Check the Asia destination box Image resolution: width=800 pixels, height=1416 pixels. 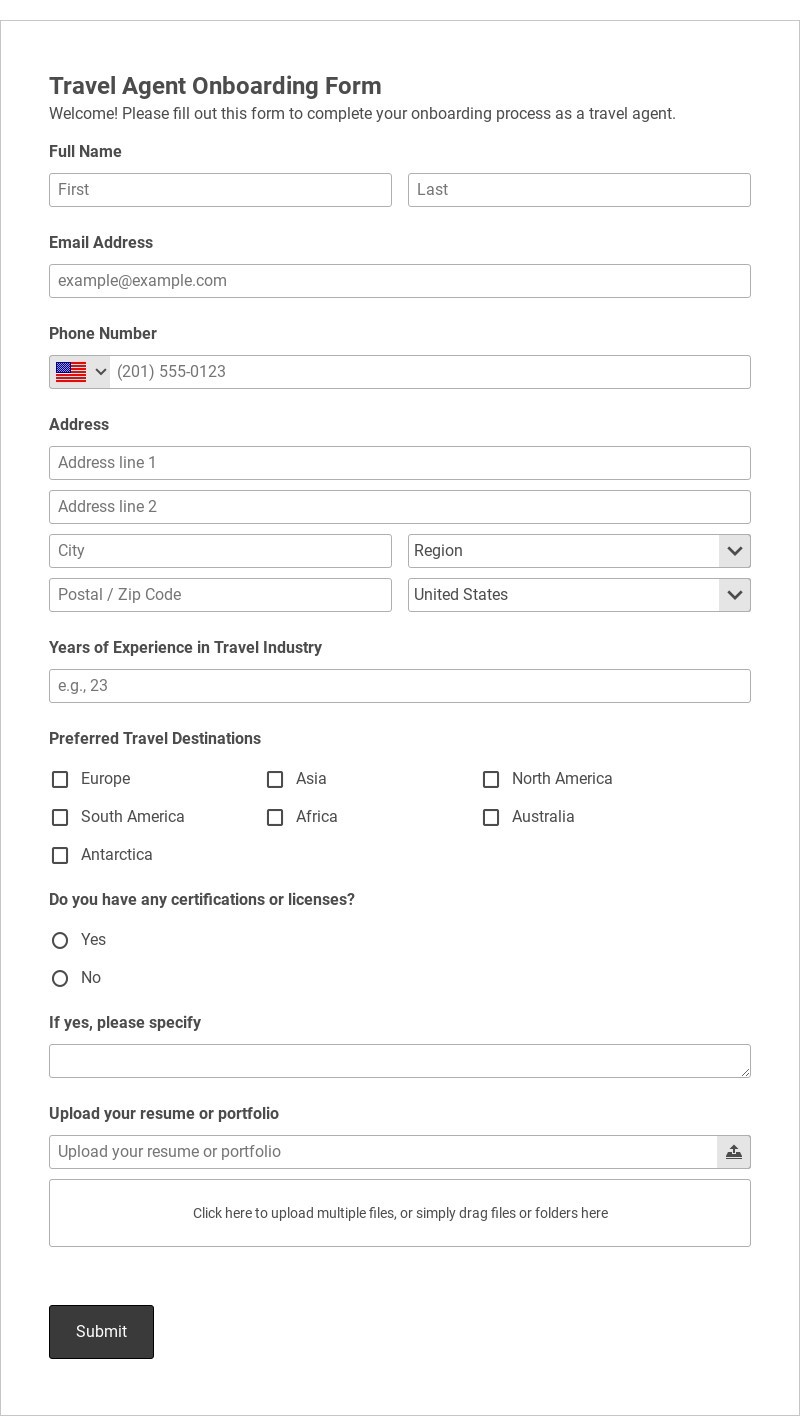point(275,779)
